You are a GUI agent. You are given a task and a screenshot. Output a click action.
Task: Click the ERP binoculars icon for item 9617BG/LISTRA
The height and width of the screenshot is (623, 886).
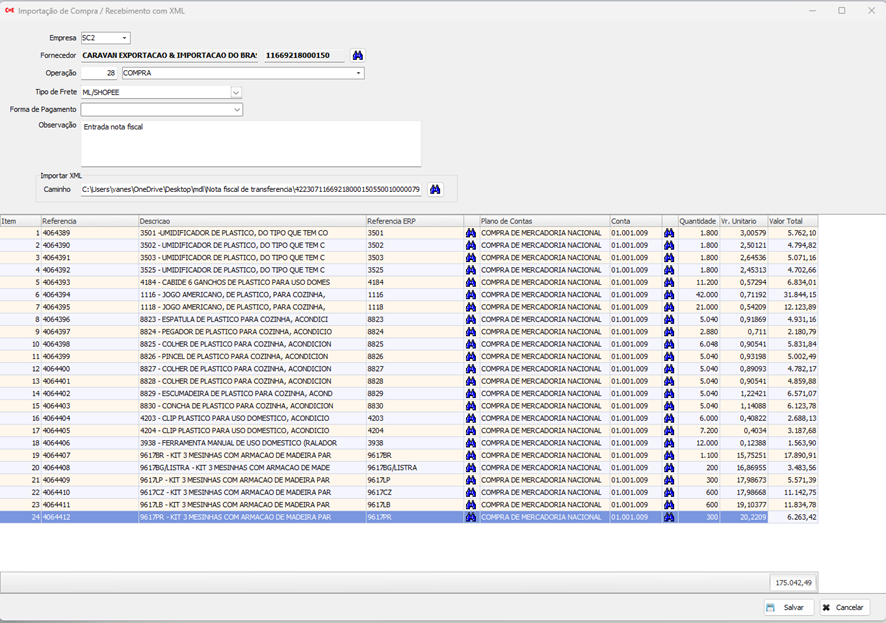tap(471, 468)
